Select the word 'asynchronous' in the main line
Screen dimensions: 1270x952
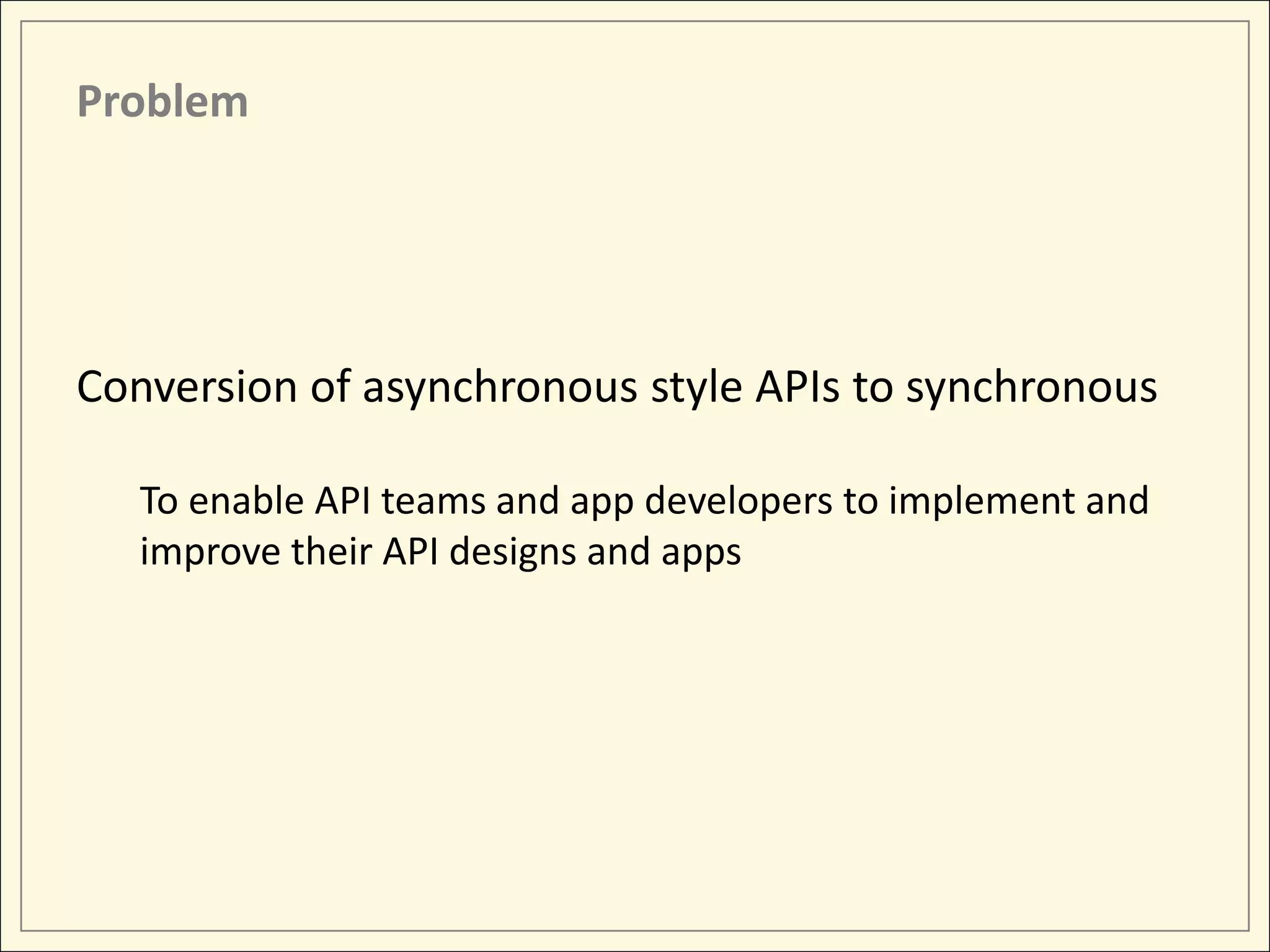coord(500,387)
